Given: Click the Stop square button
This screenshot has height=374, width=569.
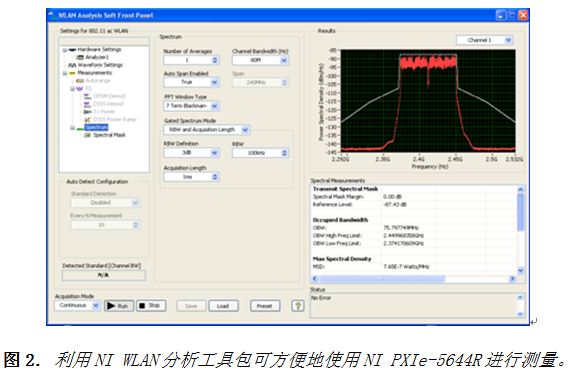Looking at the screenshot, I should 151,306.
